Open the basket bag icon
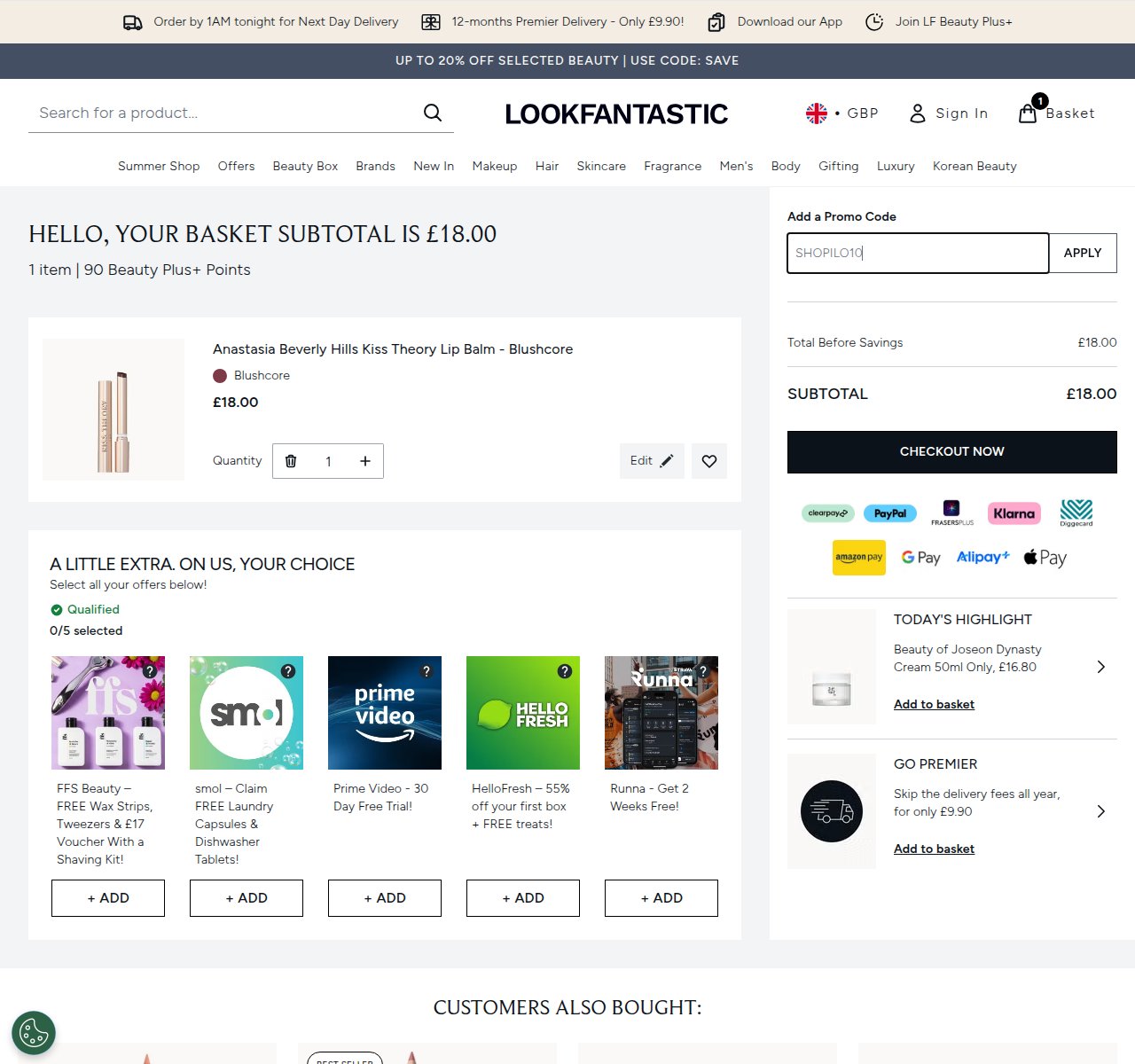 coord(1028,113)
